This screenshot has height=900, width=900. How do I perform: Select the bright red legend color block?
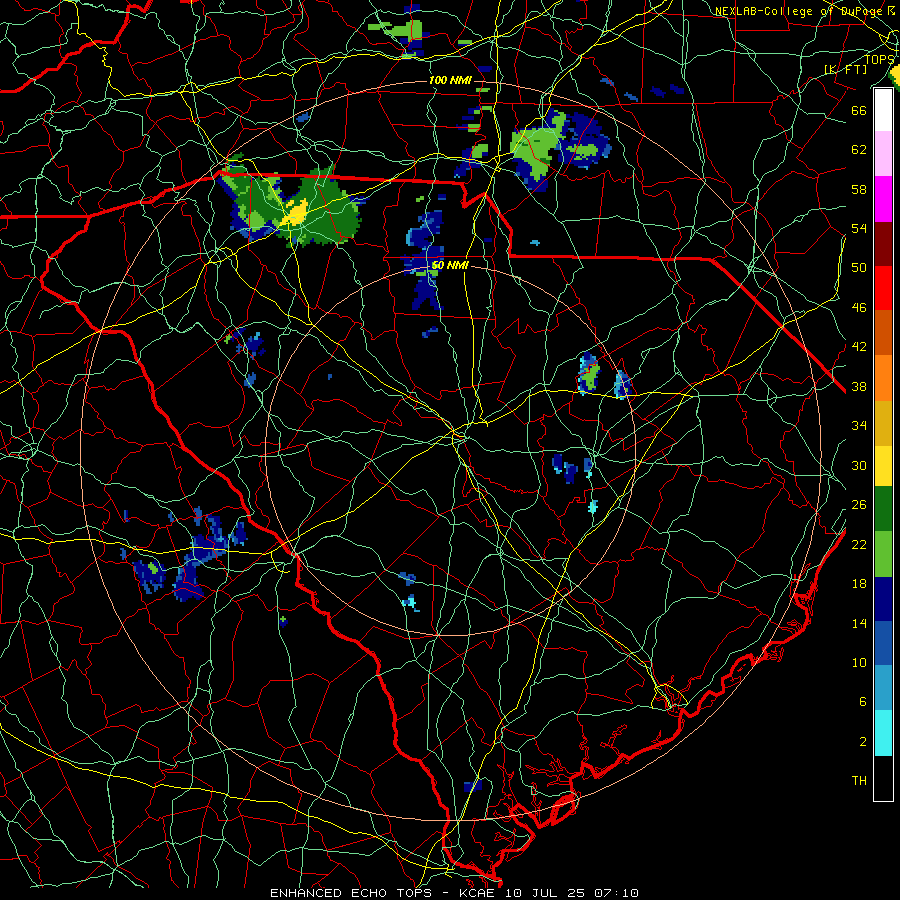(x=883, y=288)
